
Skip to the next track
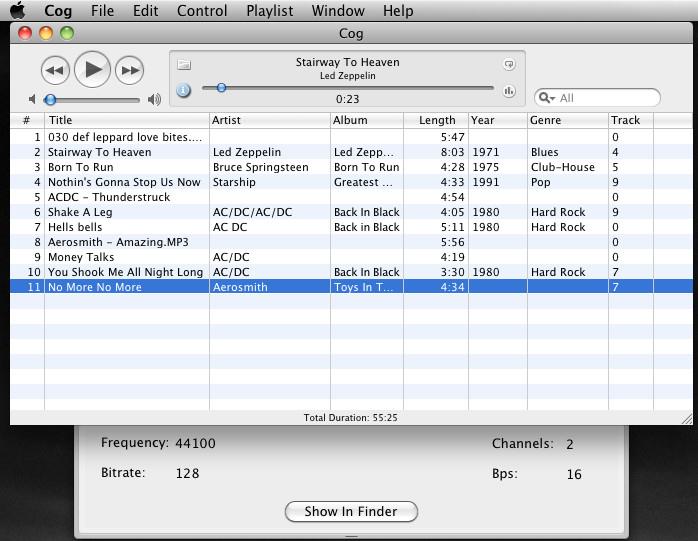click(x=129, y=70)
